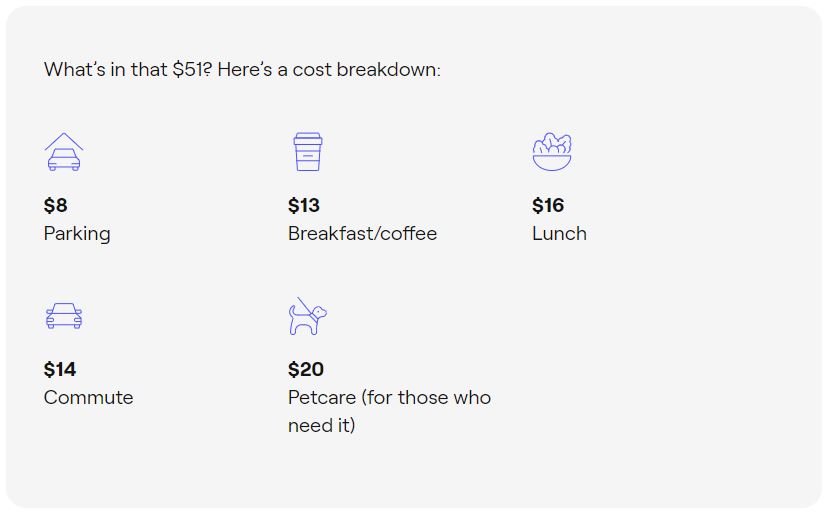Click 'What's in that' heading start
Viewport: 827px width, 515px height.
pos(105,70)
